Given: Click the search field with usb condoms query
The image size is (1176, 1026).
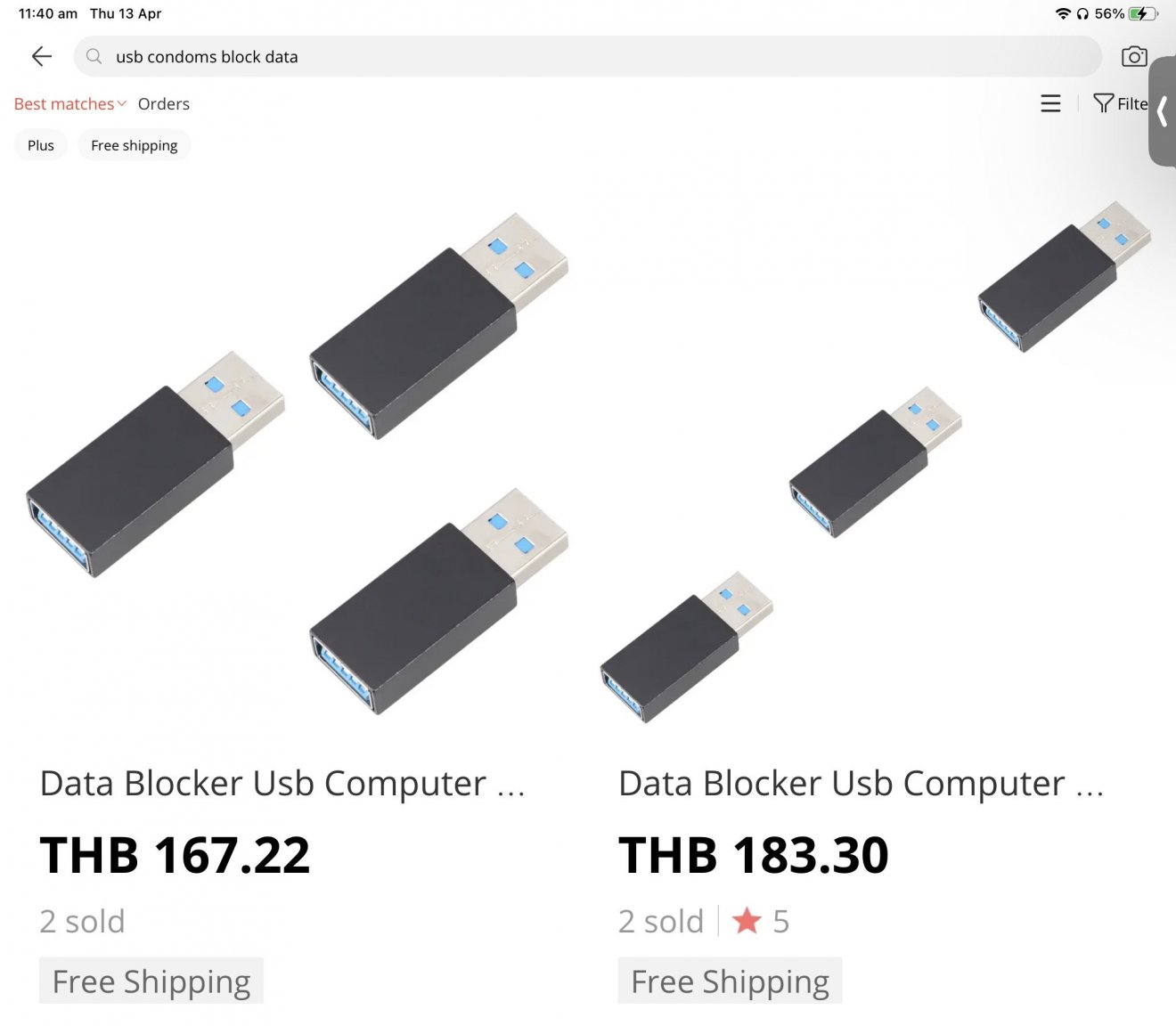Looking at the screenshot, I should 588,57.
